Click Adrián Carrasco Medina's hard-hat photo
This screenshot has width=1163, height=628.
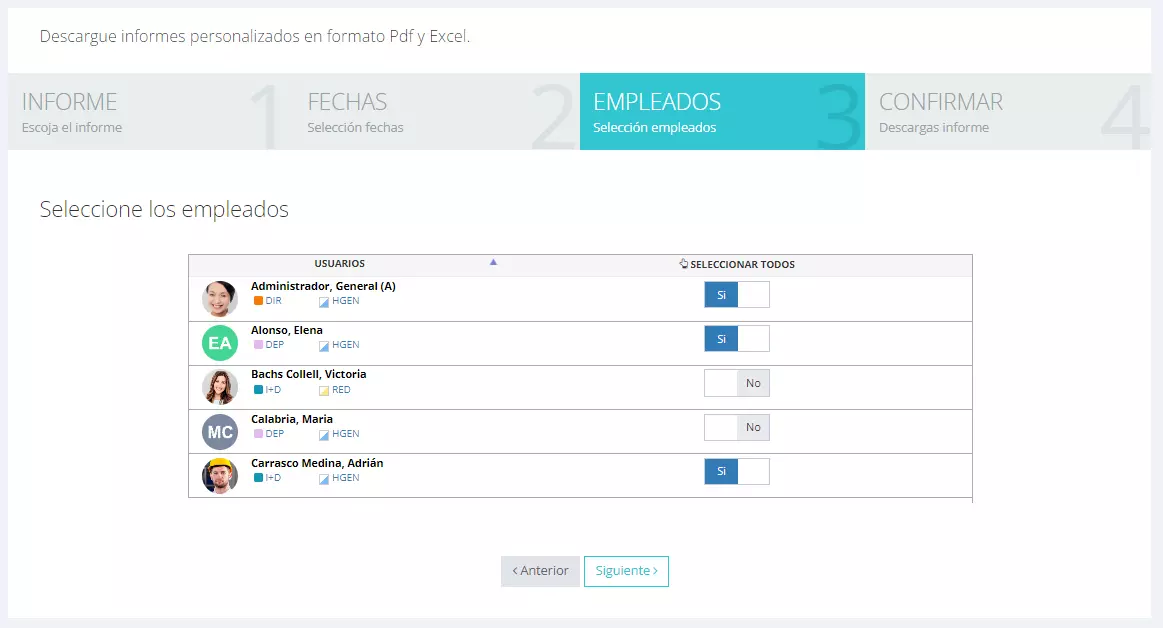[x=220, y=475]
